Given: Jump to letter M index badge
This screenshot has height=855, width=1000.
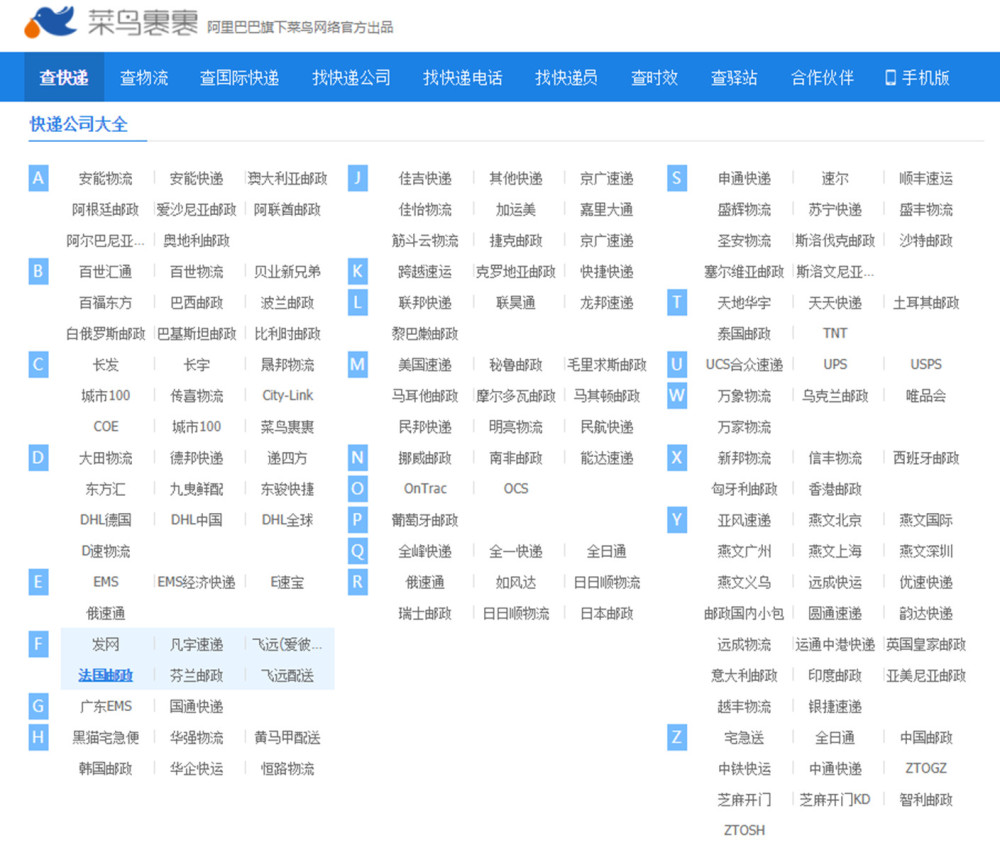Looking at the screenshot, I should [x=358, y=364].
